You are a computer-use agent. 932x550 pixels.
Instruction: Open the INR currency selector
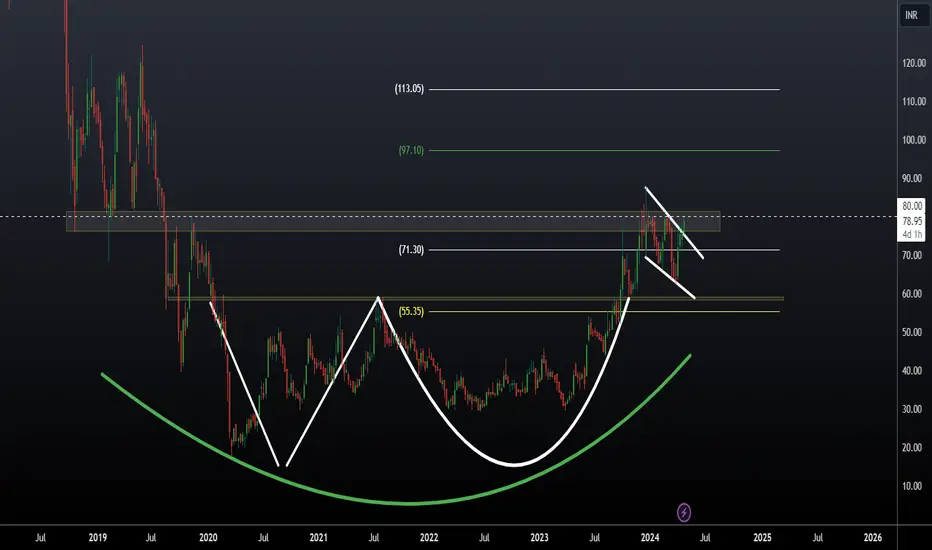click(x=912, y=15)
